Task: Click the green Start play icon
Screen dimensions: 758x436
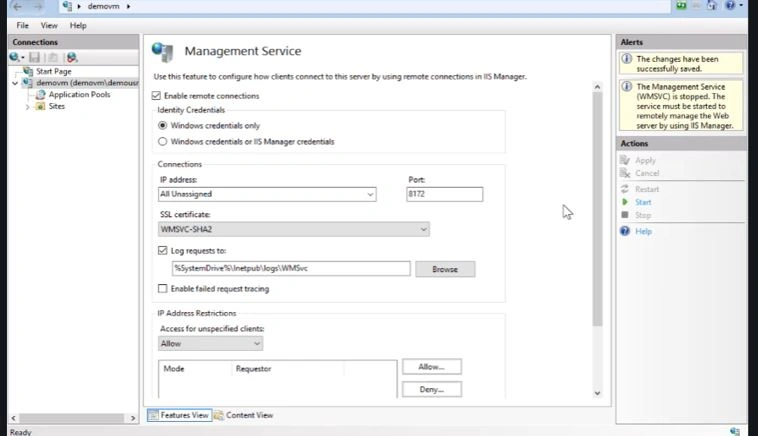Action: click(625, 202)
